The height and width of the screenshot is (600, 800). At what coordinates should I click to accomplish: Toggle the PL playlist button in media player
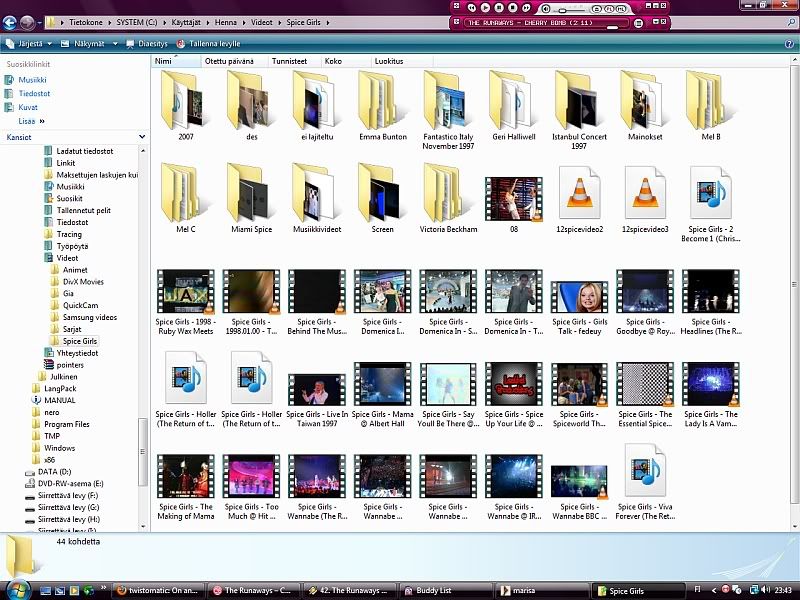pos(609,9)
